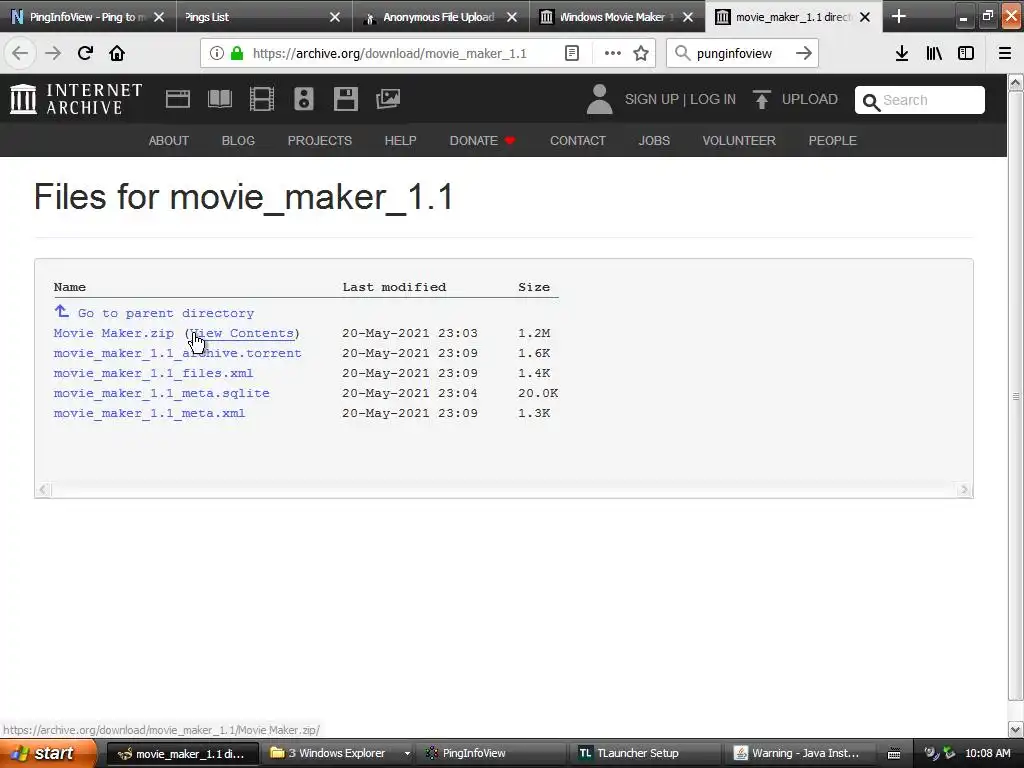This screenshot has width=1024, height=768.
Task: Expand the Windows Explorer taskbar group
Action: [407, 753]
